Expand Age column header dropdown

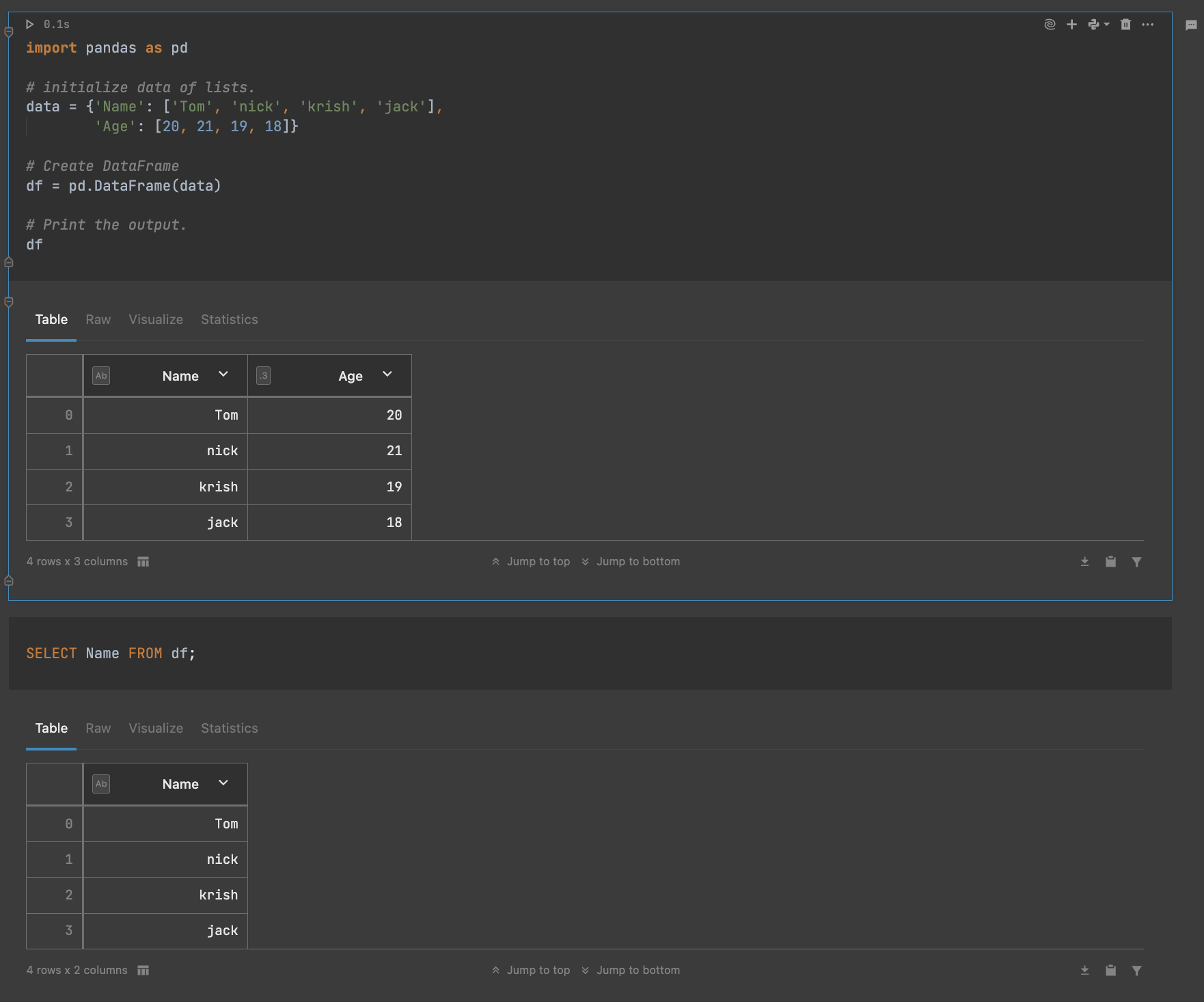click(387, 375)
